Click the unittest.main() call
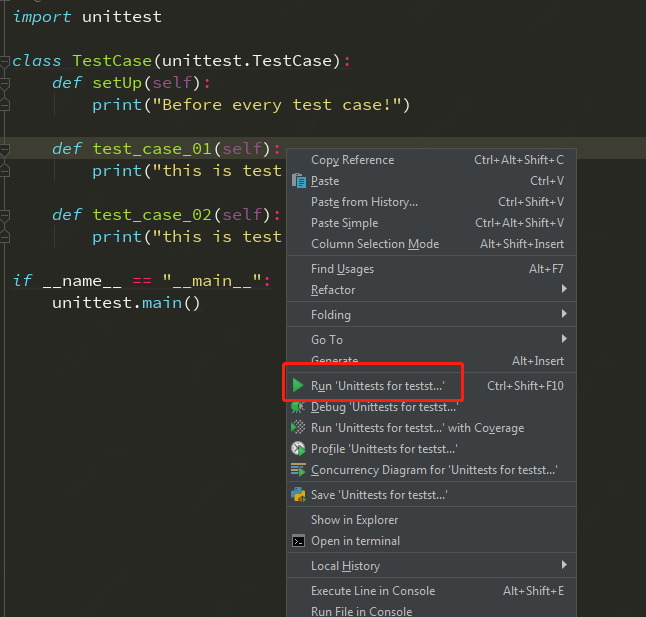This screenshot has height=617, width=646. (x=126, y=303)
